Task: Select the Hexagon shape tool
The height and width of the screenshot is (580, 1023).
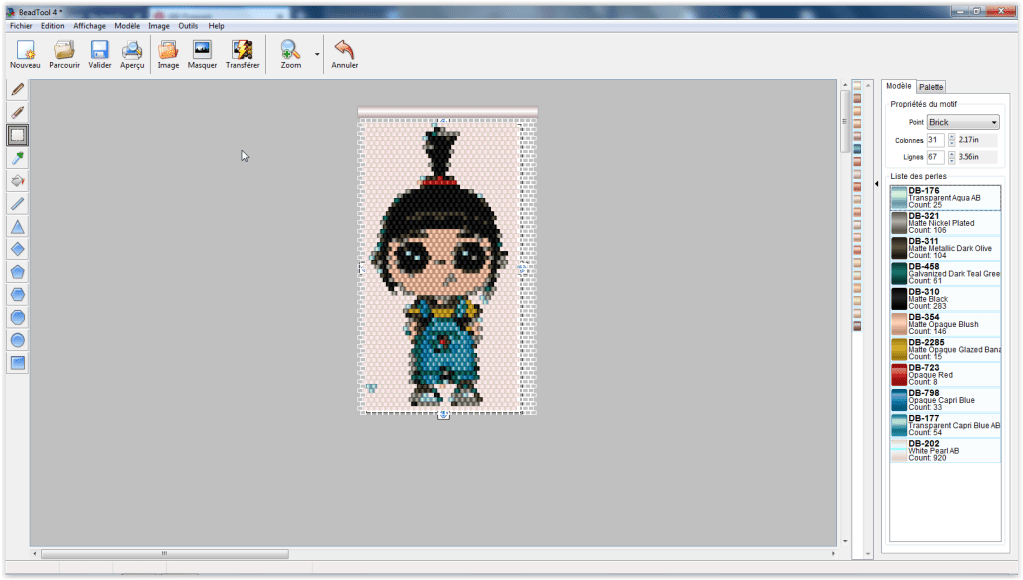Action: pyautogui.click(x=17, y=293)
